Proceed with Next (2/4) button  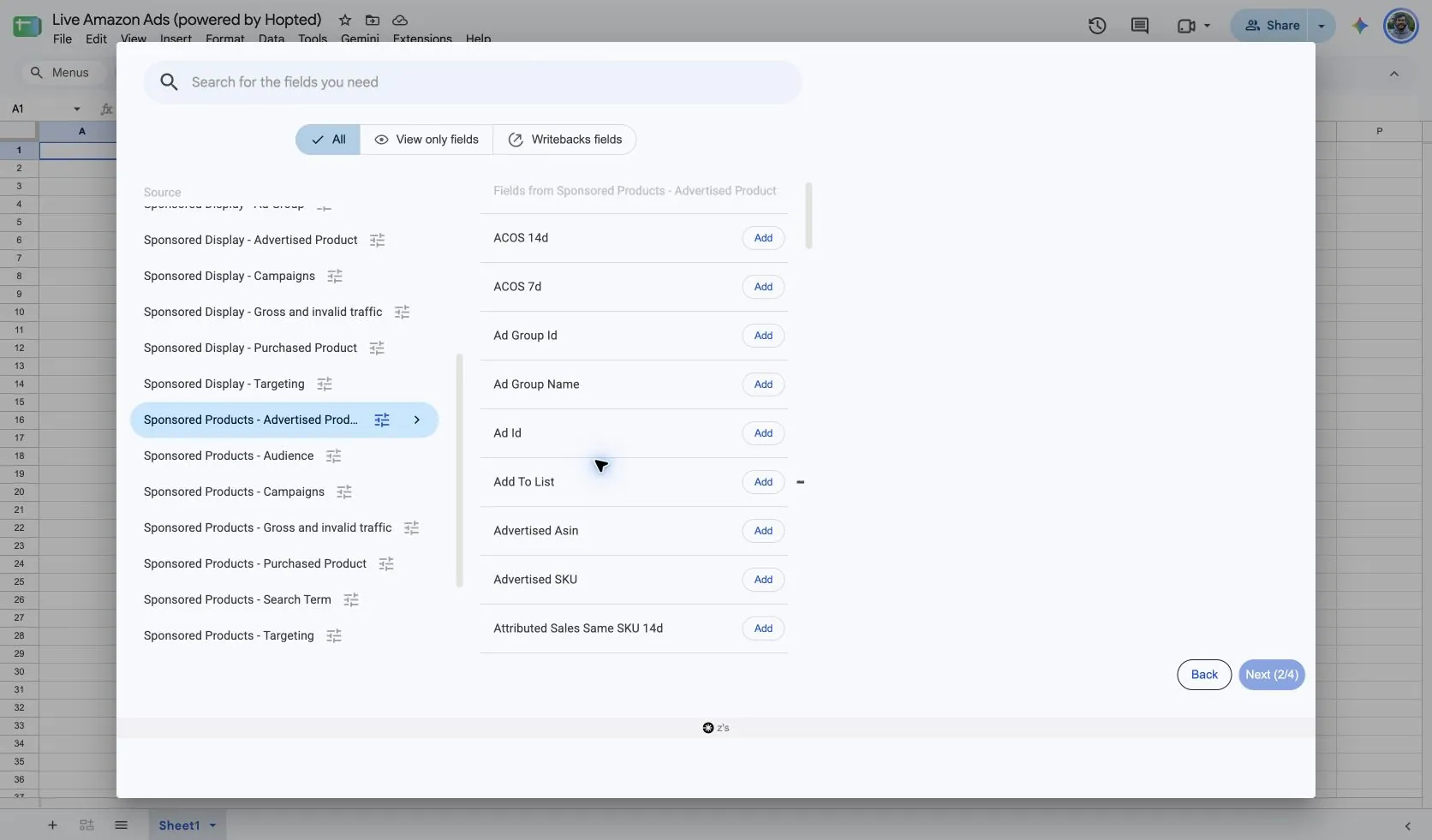tap(1272, 675)
